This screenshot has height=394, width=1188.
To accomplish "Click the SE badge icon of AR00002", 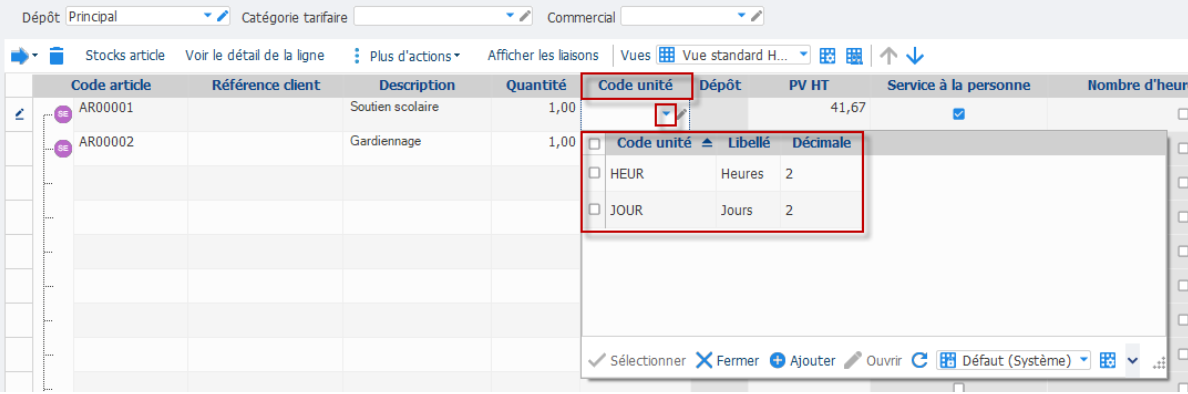I will point(63,148).
